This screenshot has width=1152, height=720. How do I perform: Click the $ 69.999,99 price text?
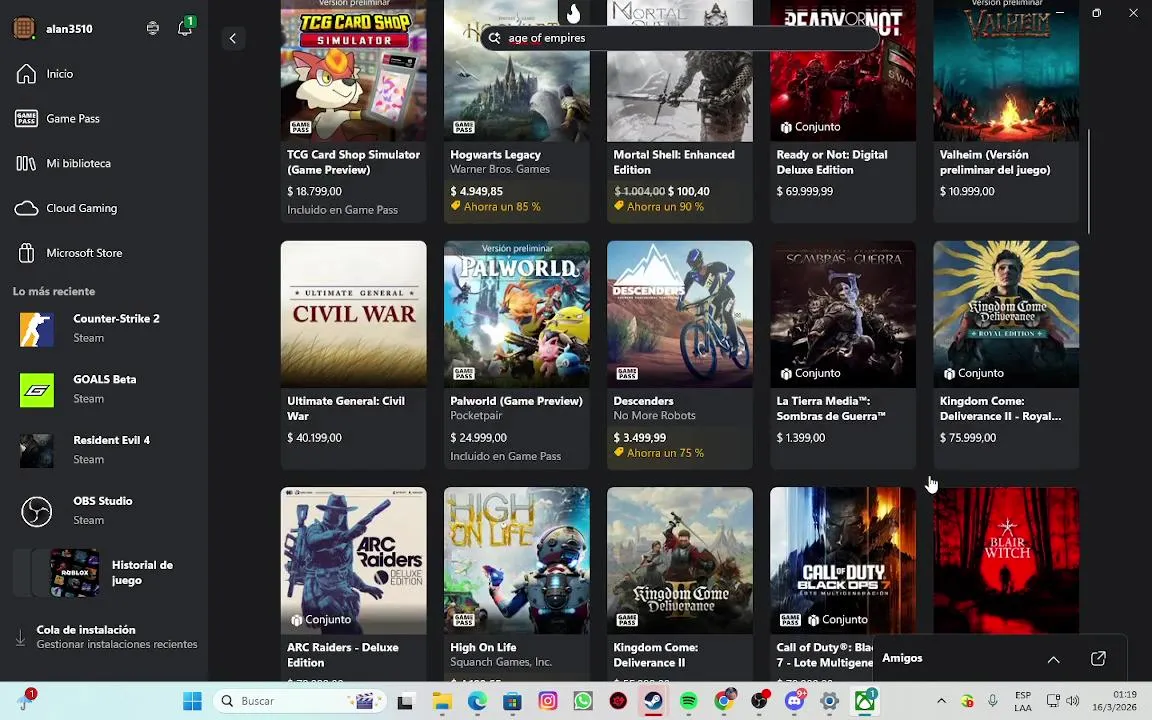click(x=804, y=191)
